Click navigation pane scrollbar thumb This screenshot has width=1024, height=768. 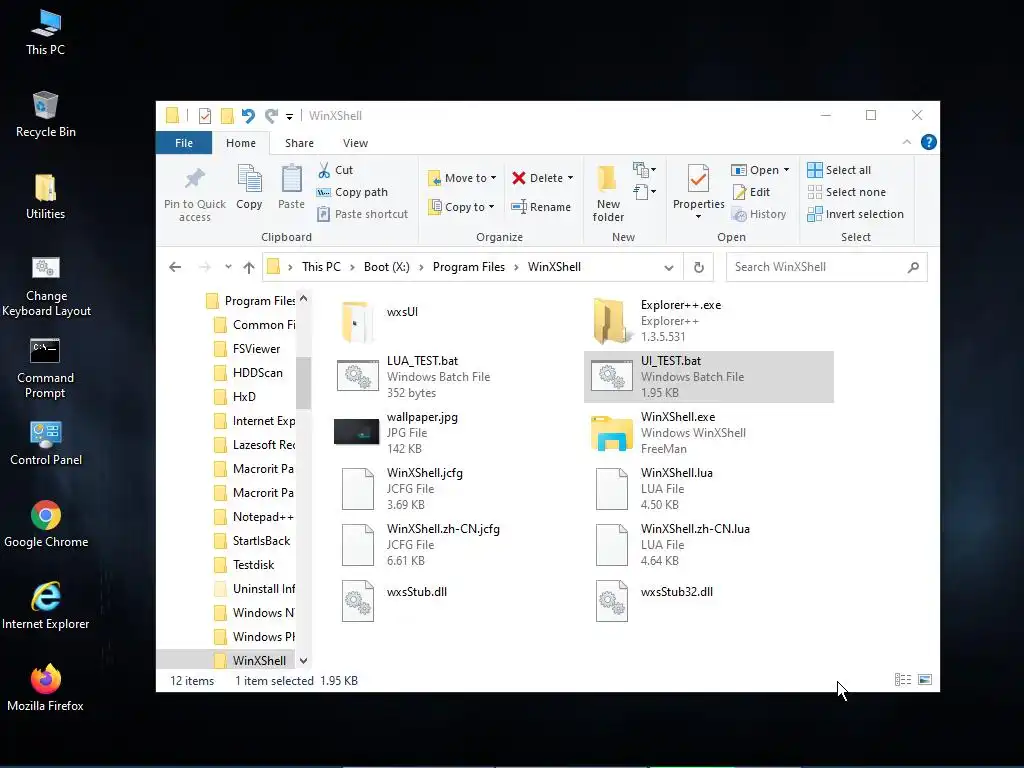[303, 382]
